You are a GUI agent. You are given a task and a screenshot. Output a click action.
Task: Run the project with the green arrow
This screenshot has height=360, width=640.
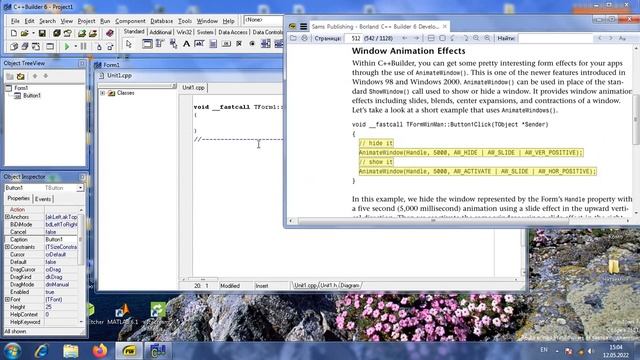[67, 46]
